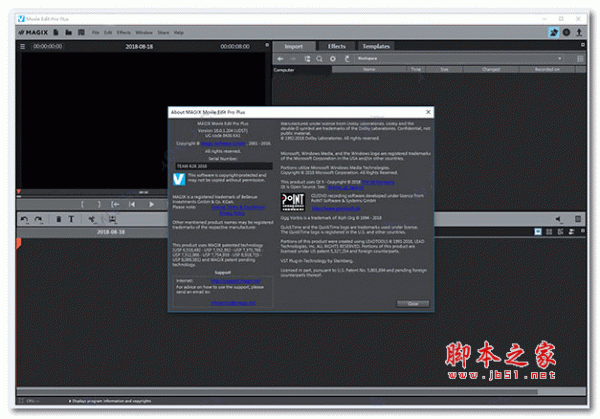Click the PoINT logo image
The image size is (600, 419).
293,202
